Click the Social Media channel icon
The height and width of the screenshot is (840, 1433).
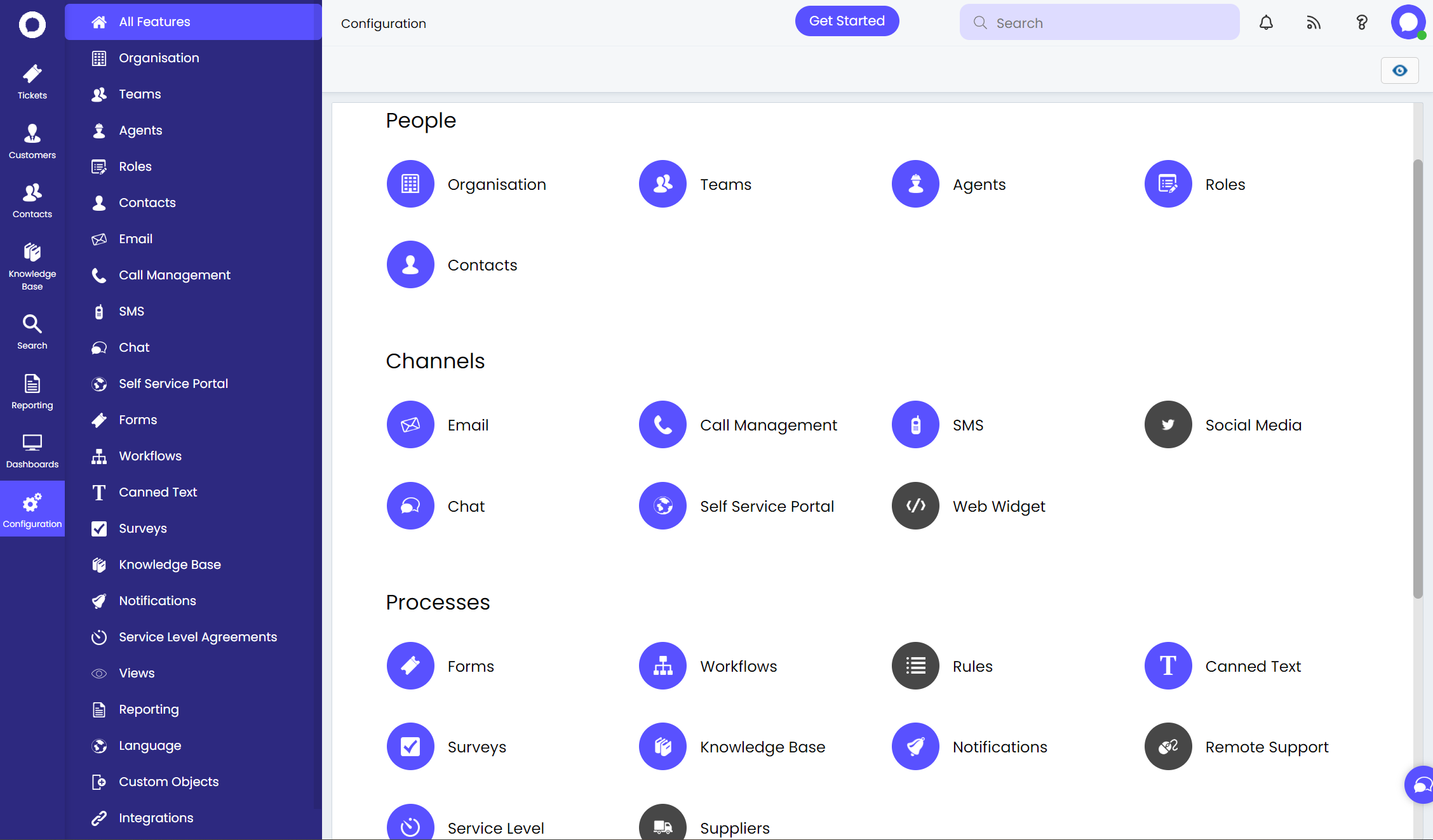[1167, 424]
